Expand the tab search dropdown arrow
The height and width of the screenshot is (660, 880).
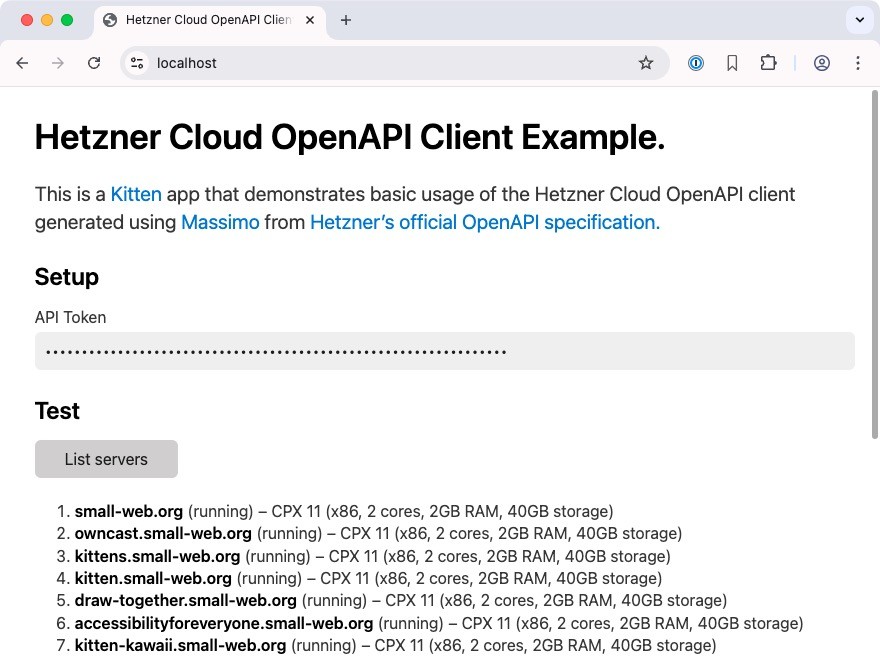click(859, 20)
